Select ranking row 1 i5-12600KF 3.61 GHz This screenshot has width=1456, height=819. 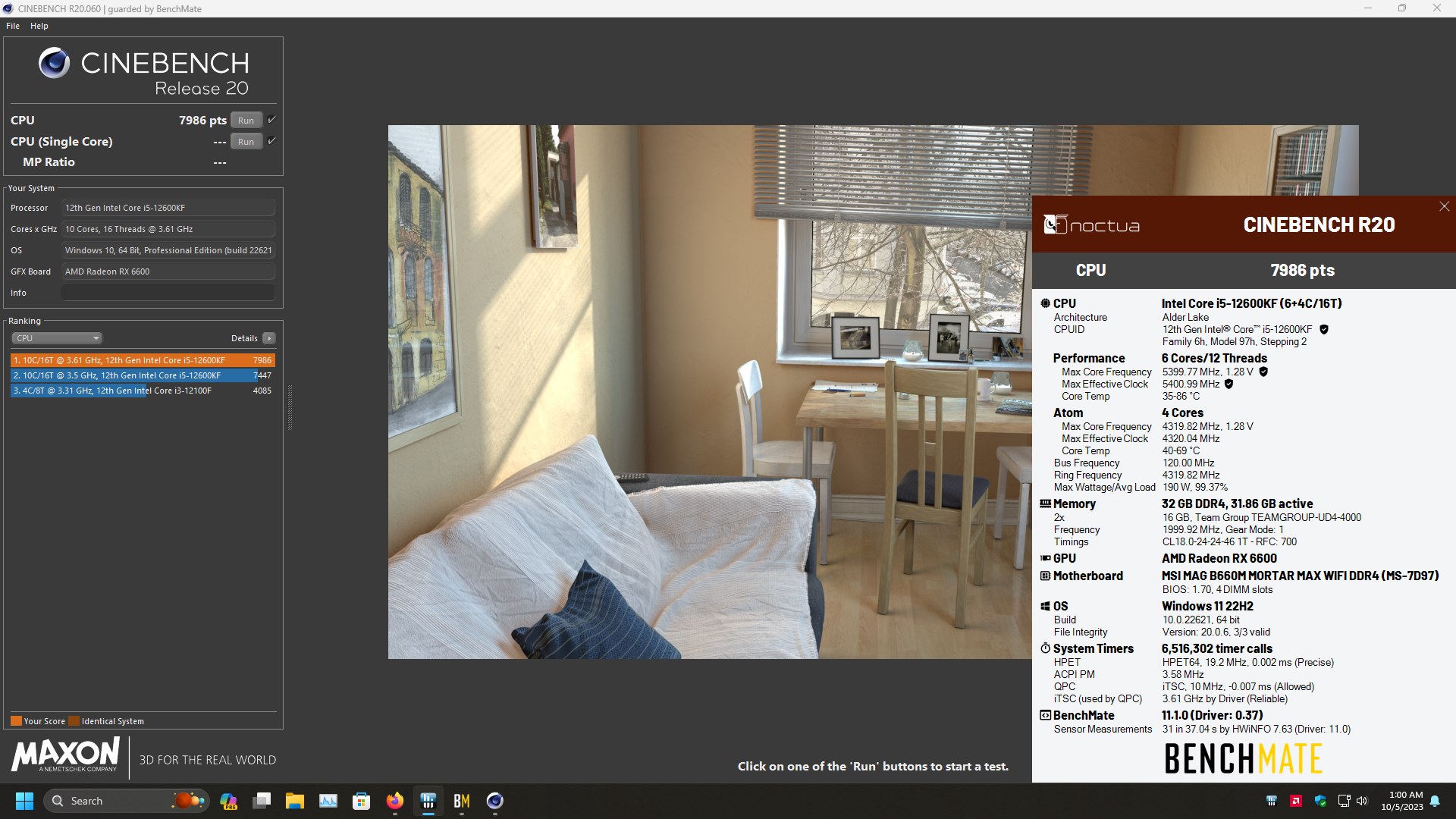143,360
